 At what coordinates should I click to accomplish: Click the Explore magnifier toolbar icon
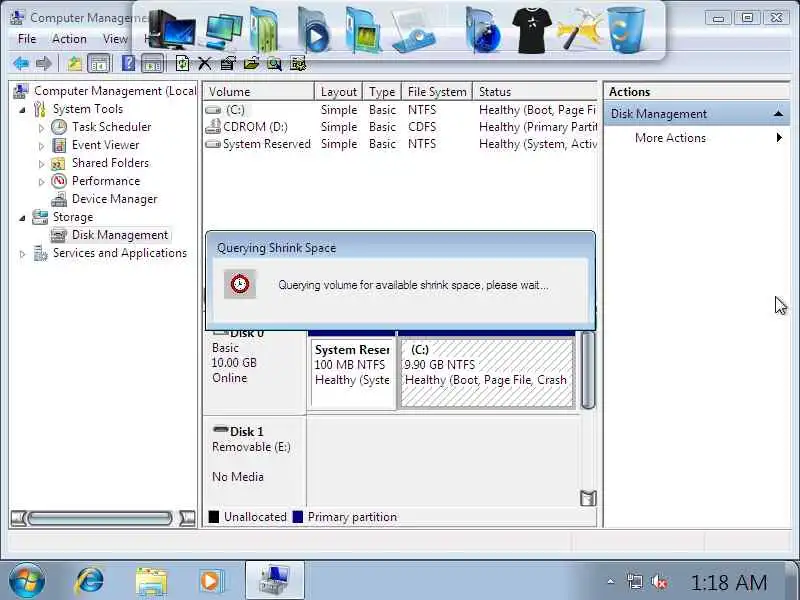274,64
